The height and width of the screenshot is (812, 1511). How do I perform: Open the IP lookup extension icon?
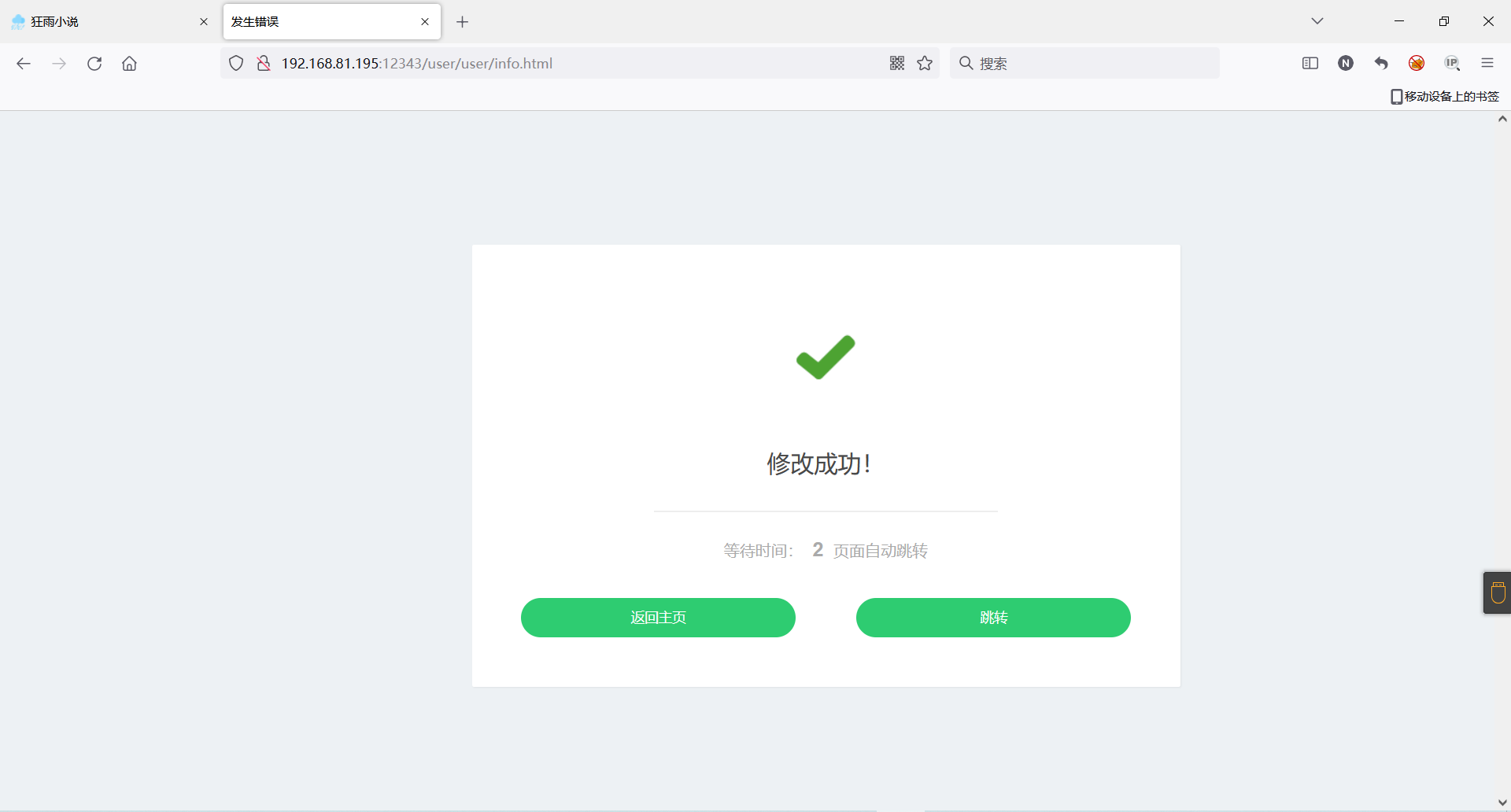[x=1452, y=64]
